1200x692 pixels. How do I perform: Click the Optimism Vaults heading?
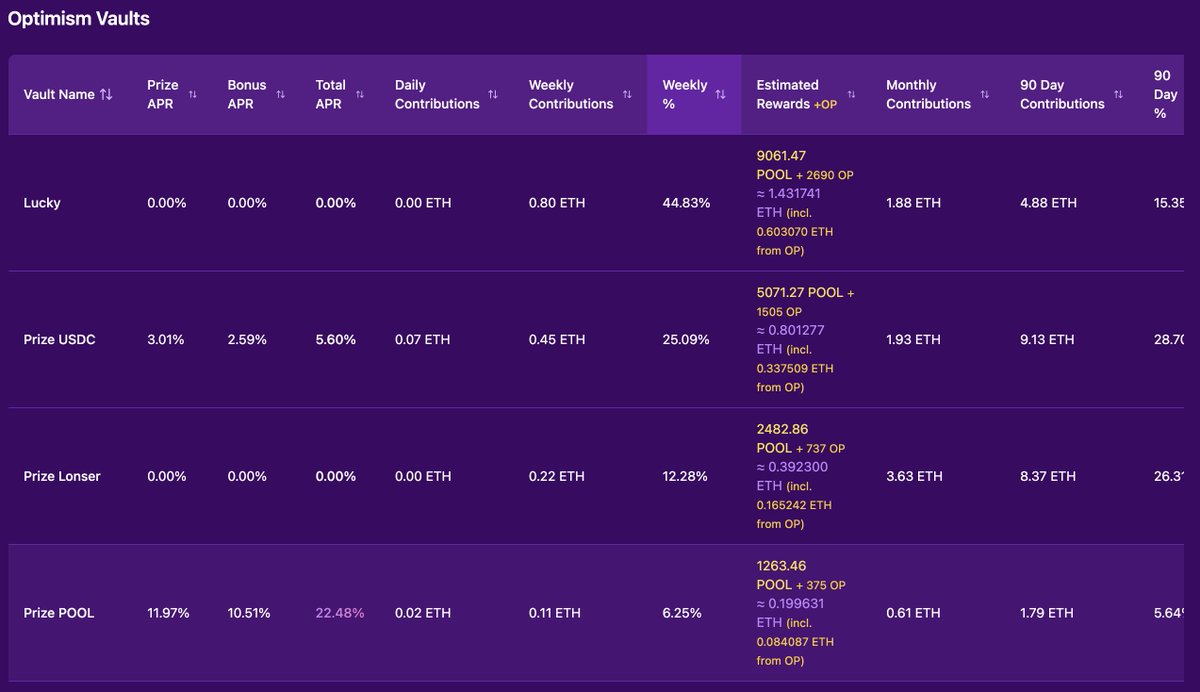79,18
